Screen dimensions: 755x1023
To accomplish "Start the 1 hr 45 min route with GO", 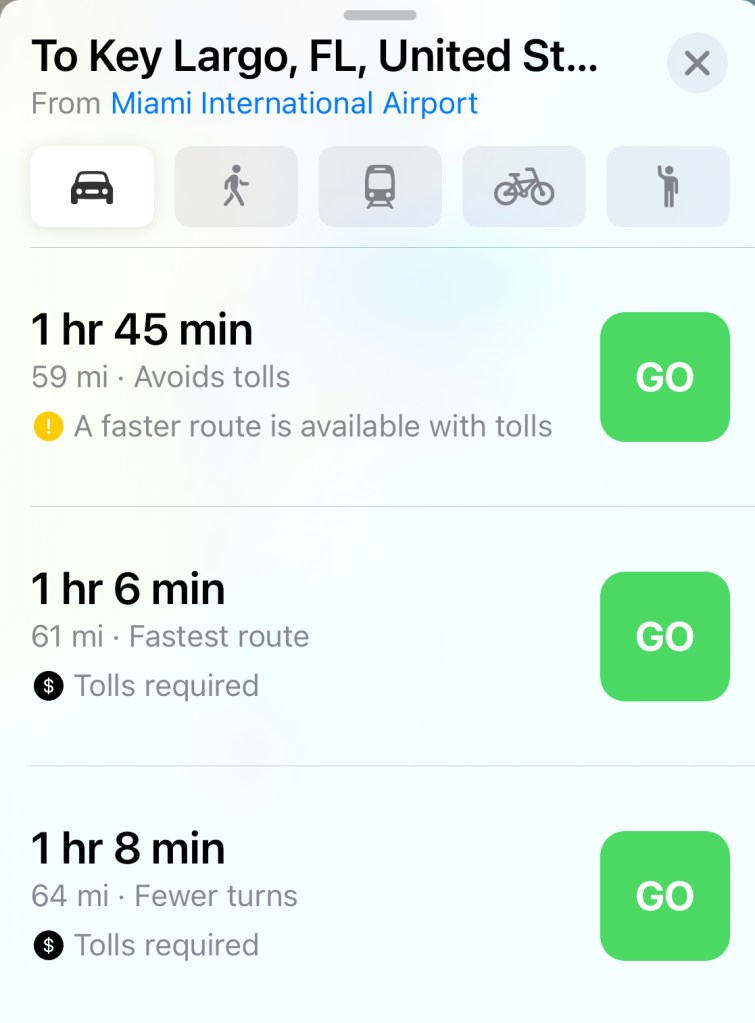I will coord(665,377).
